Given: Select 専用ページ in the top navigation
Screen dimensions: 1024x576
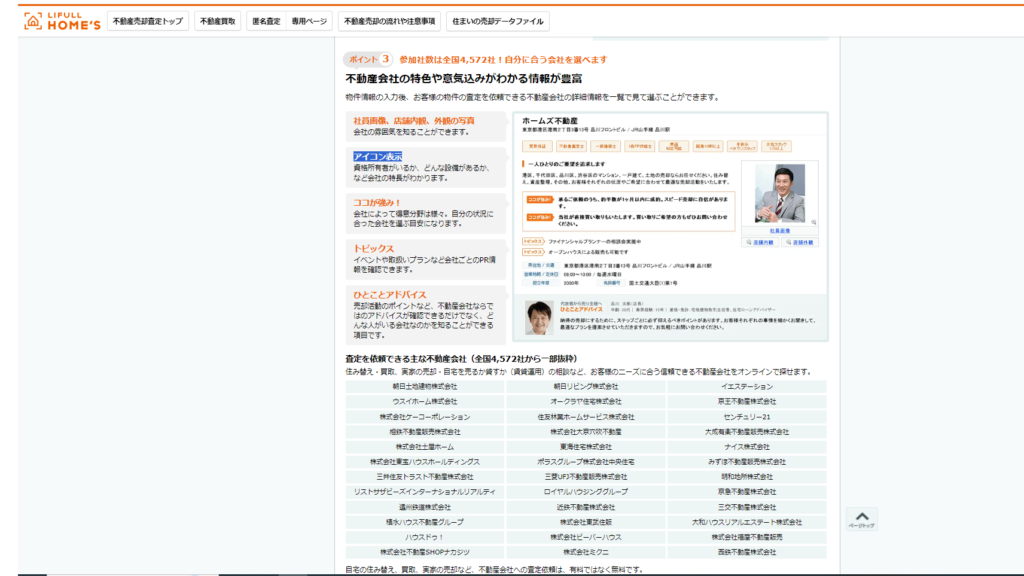Looking at the screenshot, I should coord(309,21).
